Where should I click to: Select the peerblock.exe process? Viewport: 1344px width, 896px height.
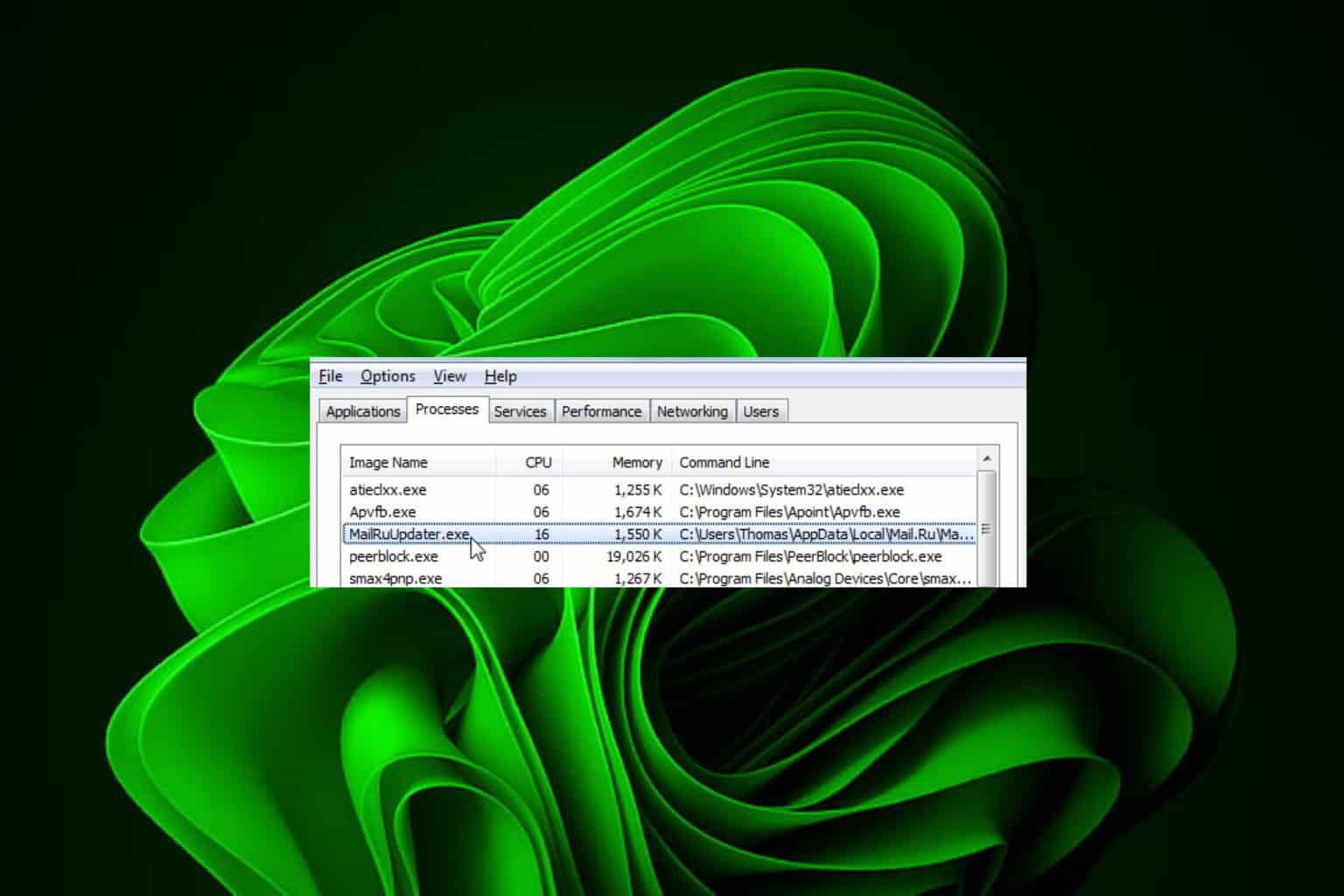pos(659,556)
